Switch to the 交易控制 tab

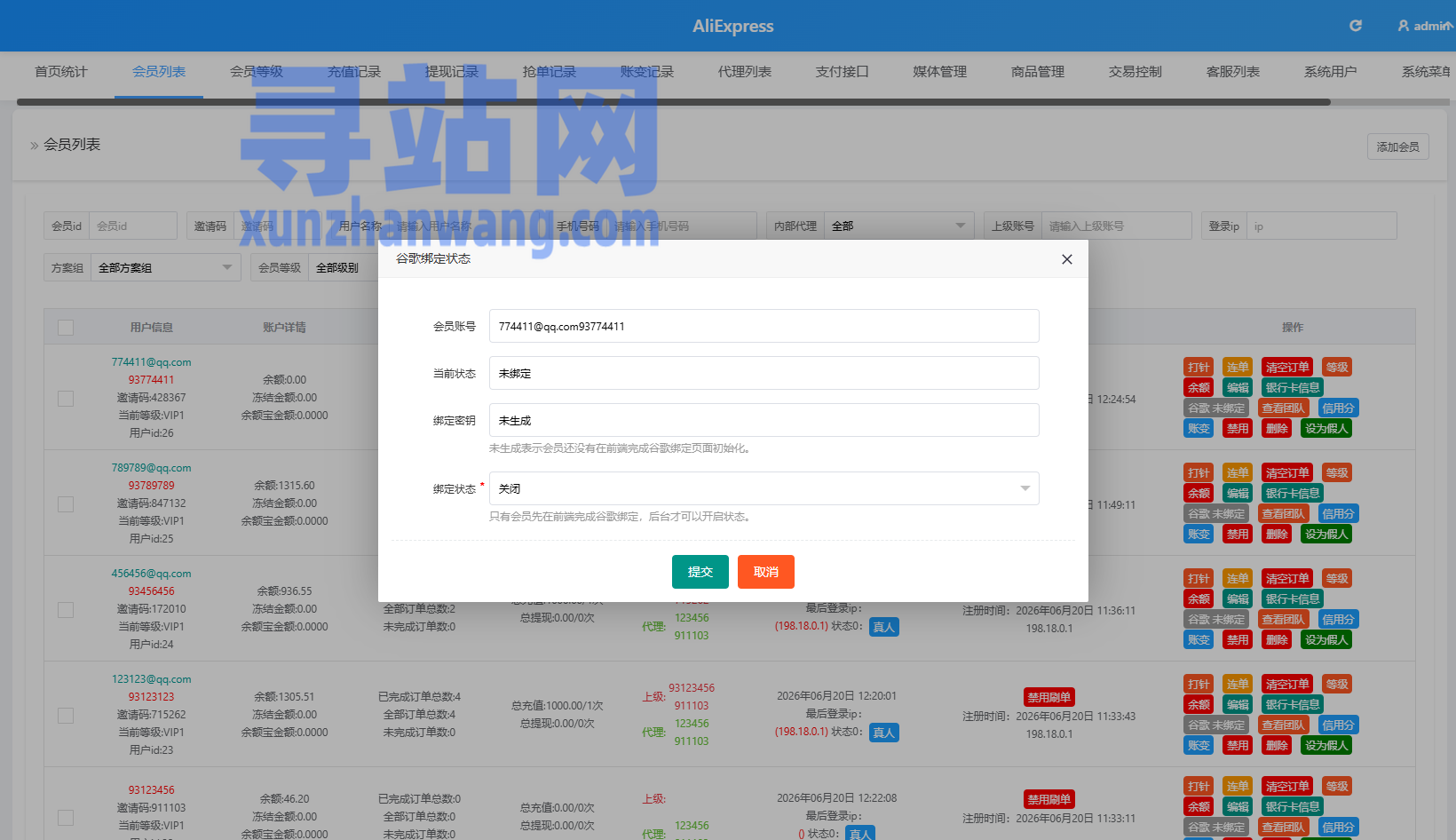coord(1136,71)
